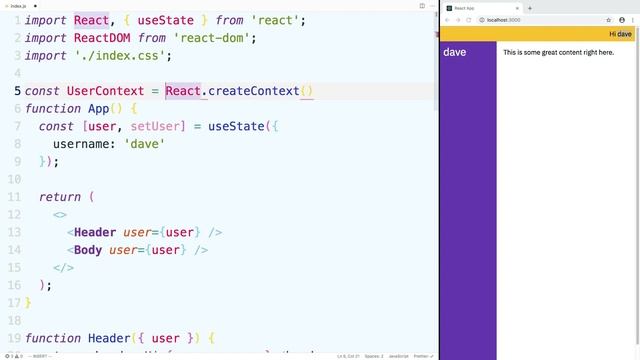Open the editor more actions ellipsis
640x360 pixels.
432,6
